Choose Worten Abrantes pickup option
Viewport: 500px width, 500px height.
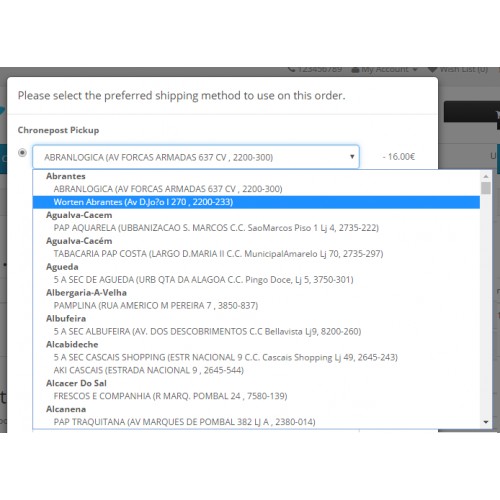[256, 202]
